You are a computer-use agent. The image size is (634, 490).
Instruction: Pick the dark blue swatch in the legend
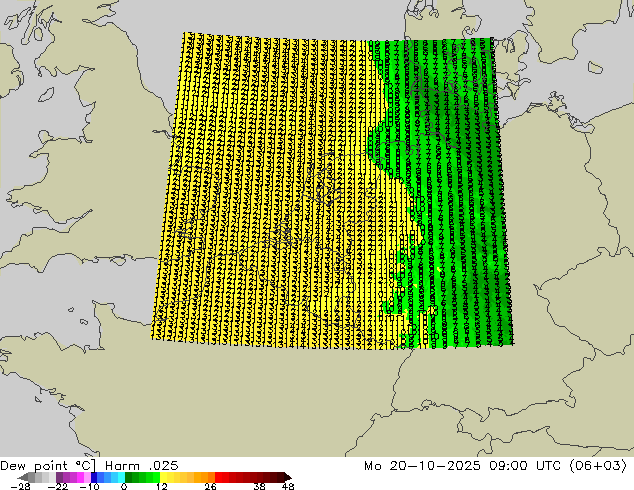click(x=94, y=477)
